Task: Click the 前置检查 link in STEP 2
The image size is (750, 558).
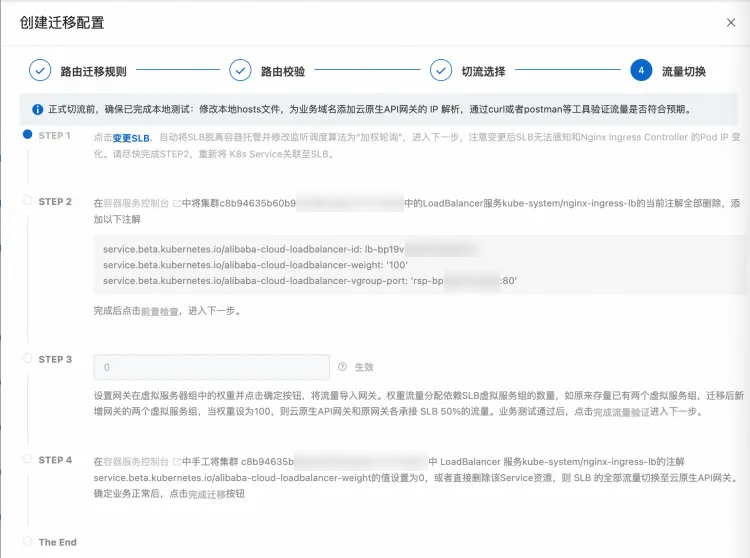Action: click(160, 311)
